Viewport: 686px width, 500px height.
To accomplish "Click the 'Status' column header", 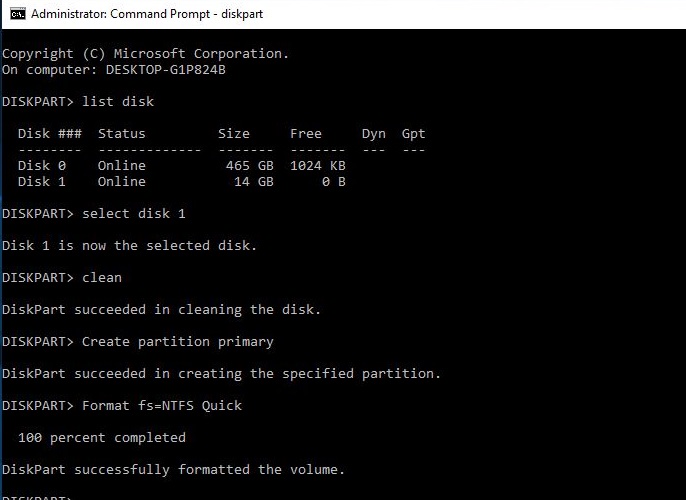I will click(x=122, y=133).
